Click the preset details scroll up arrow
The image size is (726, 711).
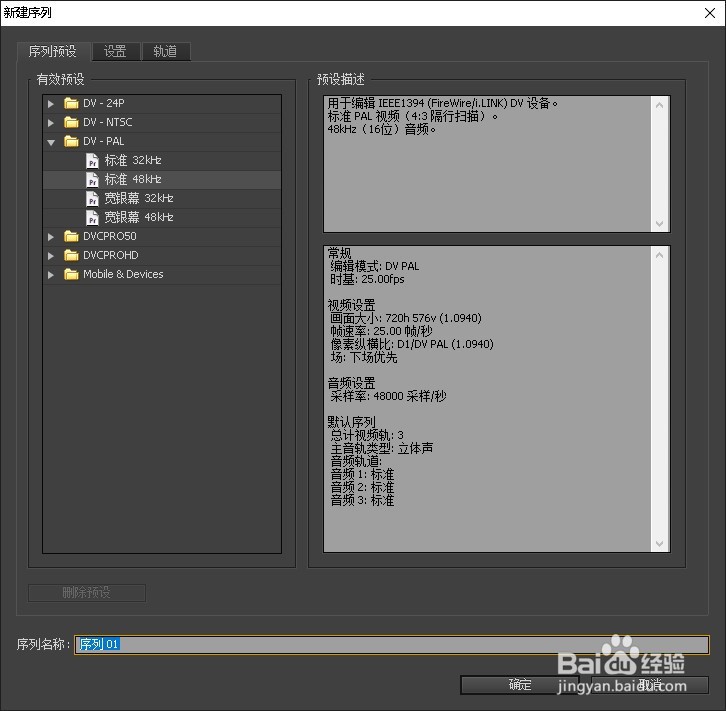[660, 256]
